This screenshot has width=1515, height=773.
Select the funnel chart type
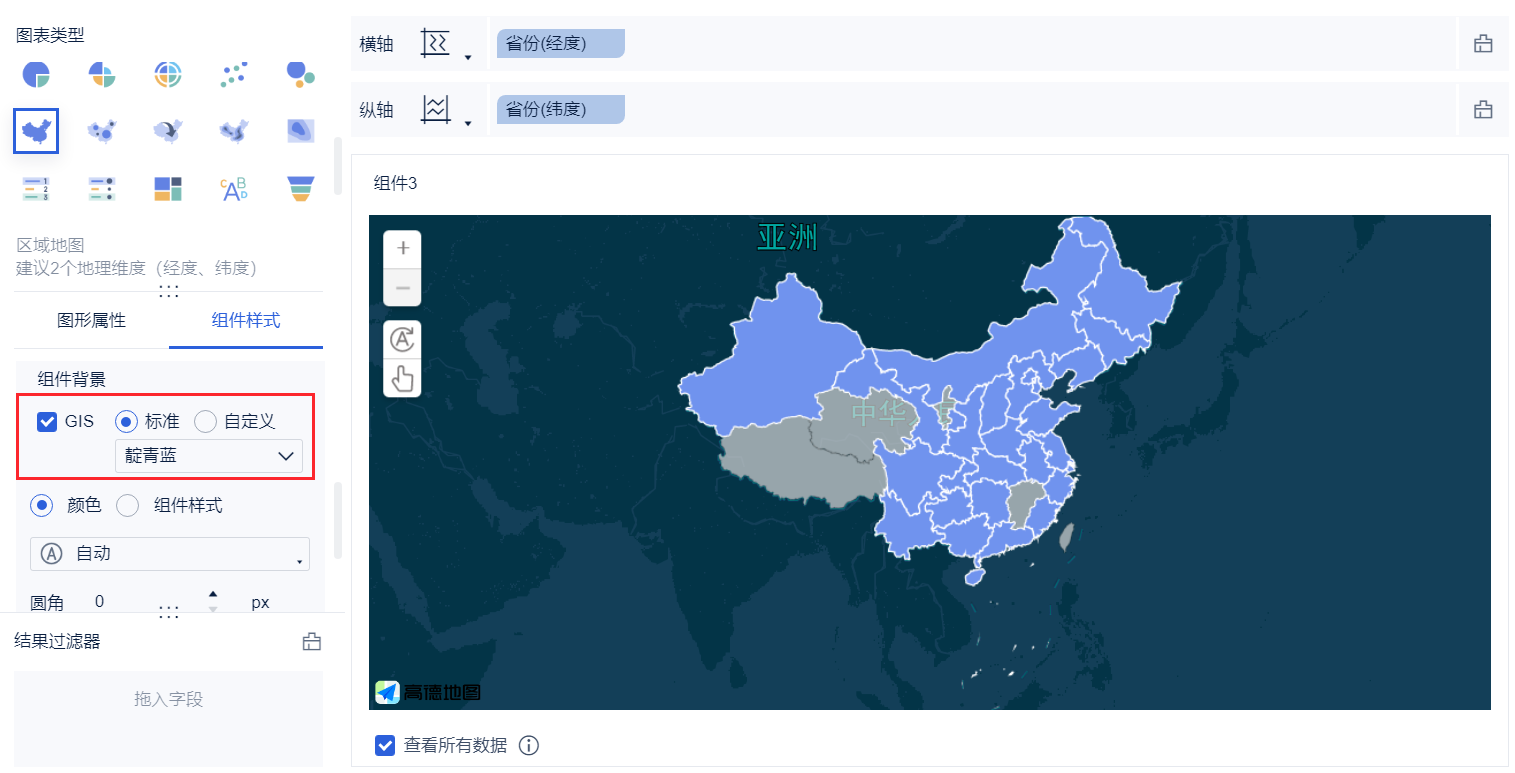[x=300, y=188]
